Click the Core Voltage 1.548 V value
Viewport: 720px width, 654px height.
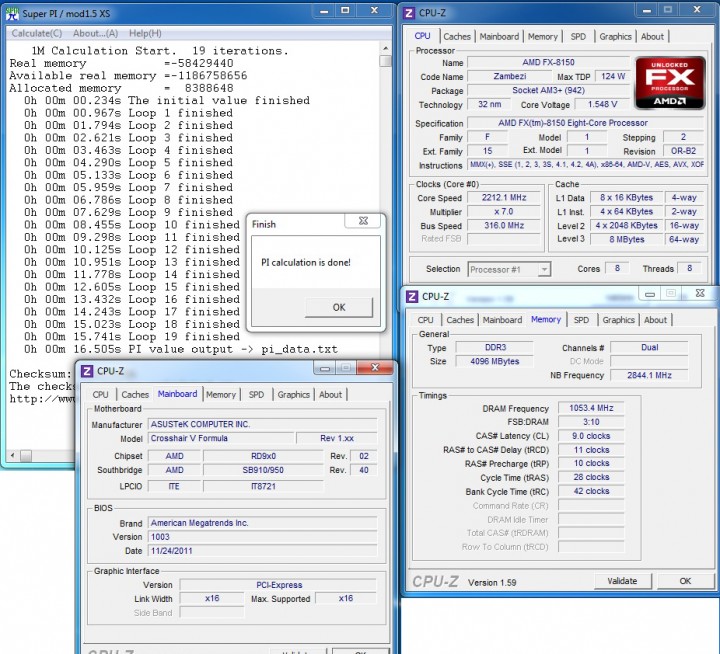[x=602, y=105]
